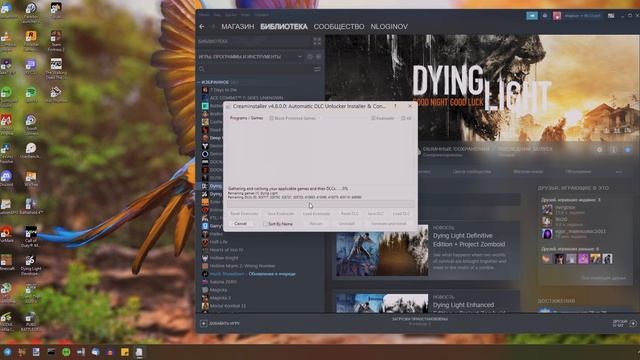Click ДОБАВИТЬ ИГРУ add game button
The width and height of the screenshot is (640, 360).
220,324
